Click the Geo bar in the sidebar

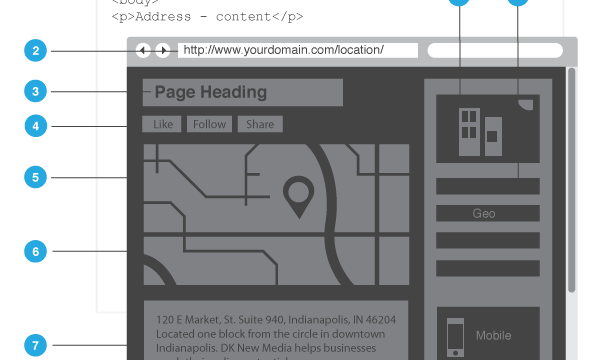click(488, 213)
